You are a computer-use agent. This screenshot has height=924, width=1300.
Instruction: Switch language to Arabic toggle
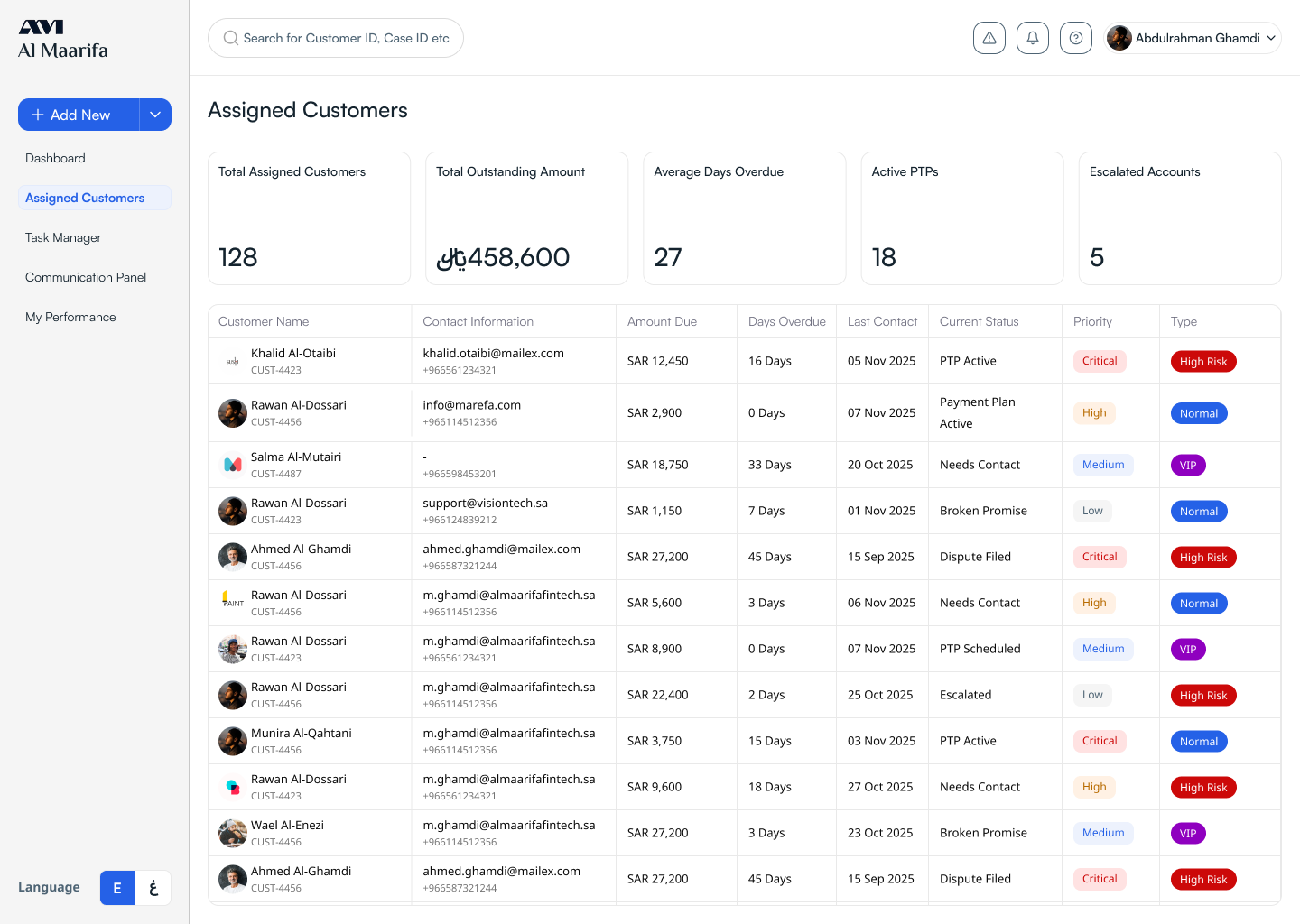(153, 888)
